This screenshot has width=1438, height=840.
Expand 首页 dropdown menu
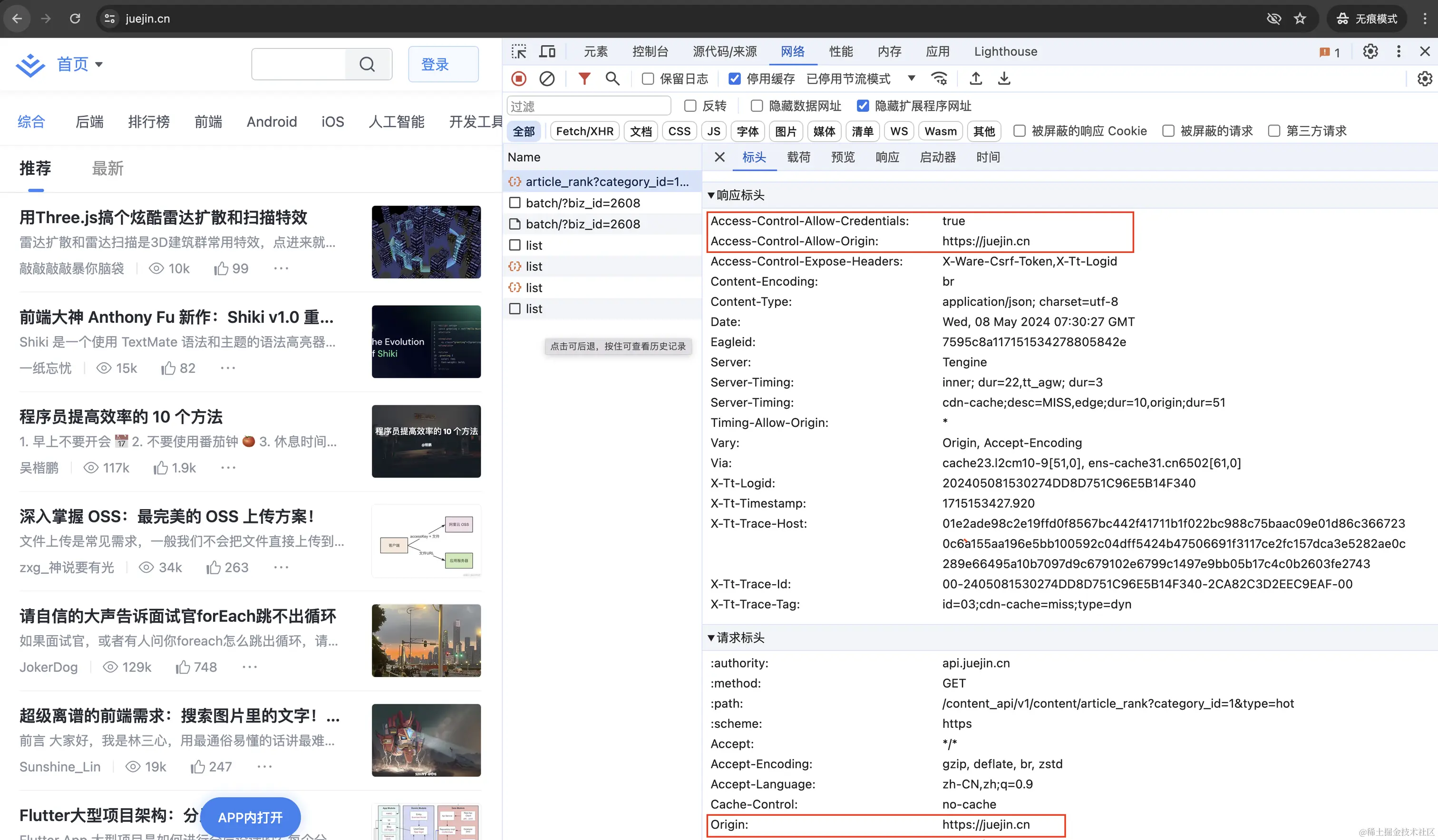coord(80,64)
